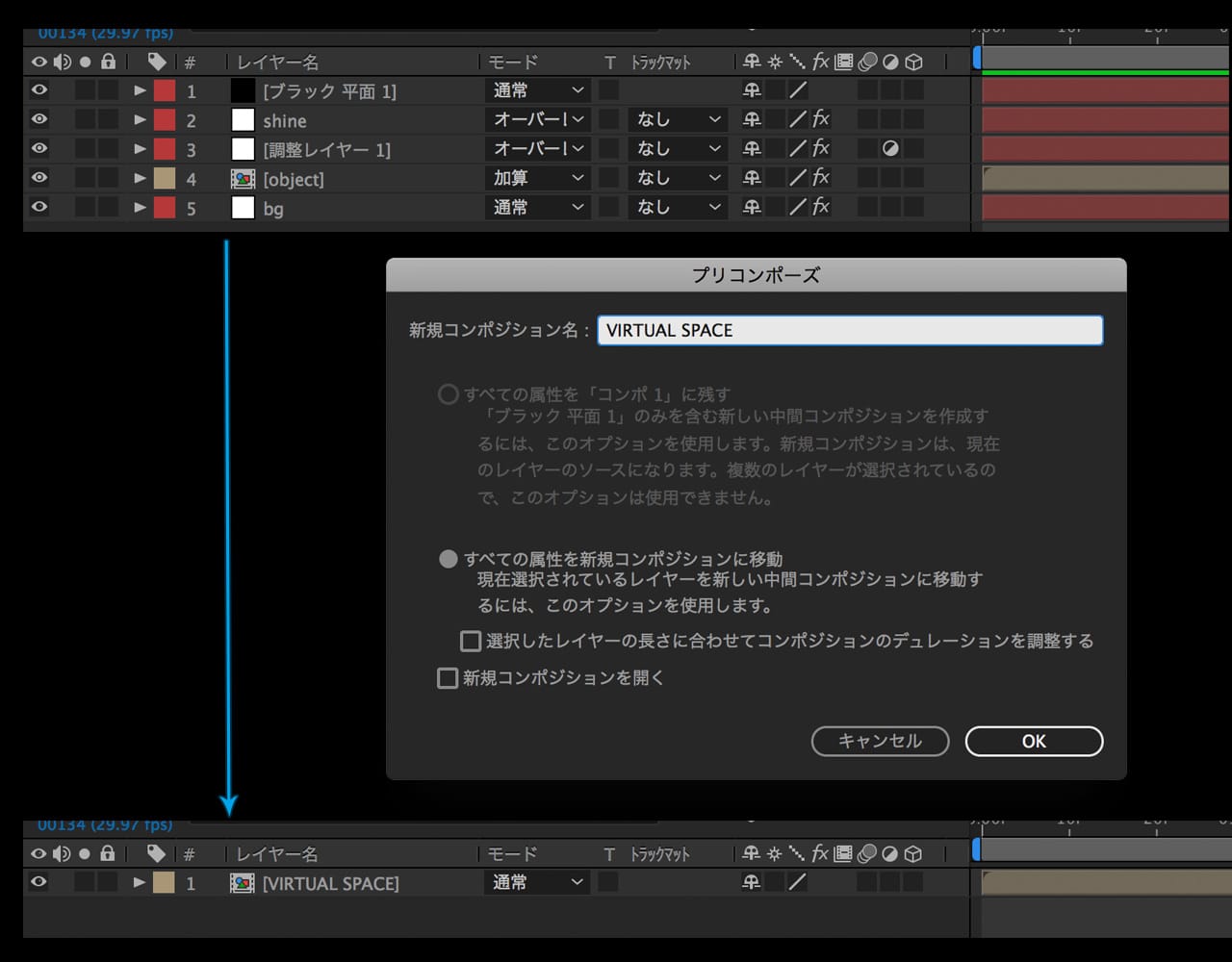Click the red label color of bg layer
1232x962 pixels.
coord(165,208)
